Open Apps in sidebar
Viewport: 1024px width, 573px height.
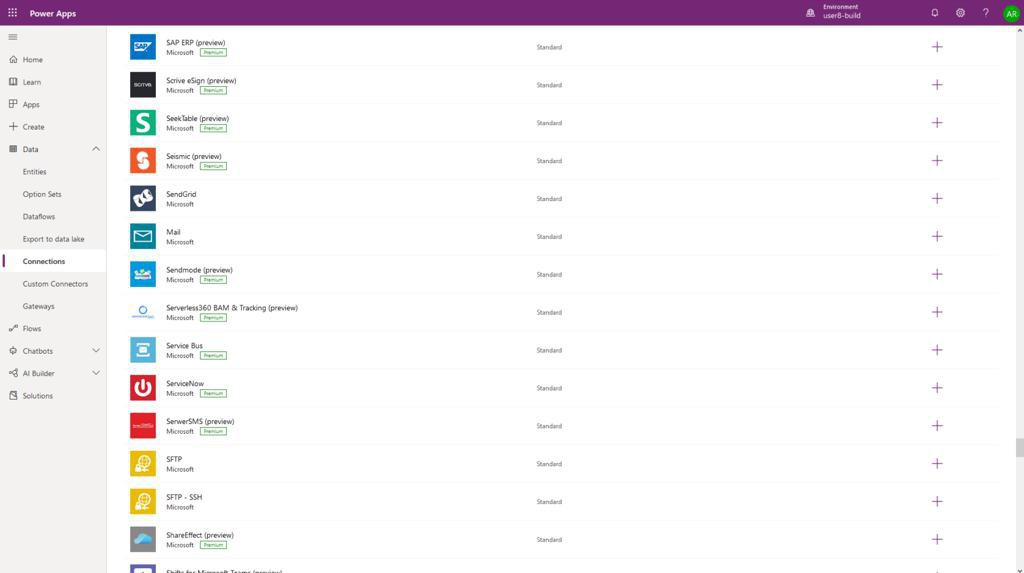pyautogui.click(x=53, y=105)
